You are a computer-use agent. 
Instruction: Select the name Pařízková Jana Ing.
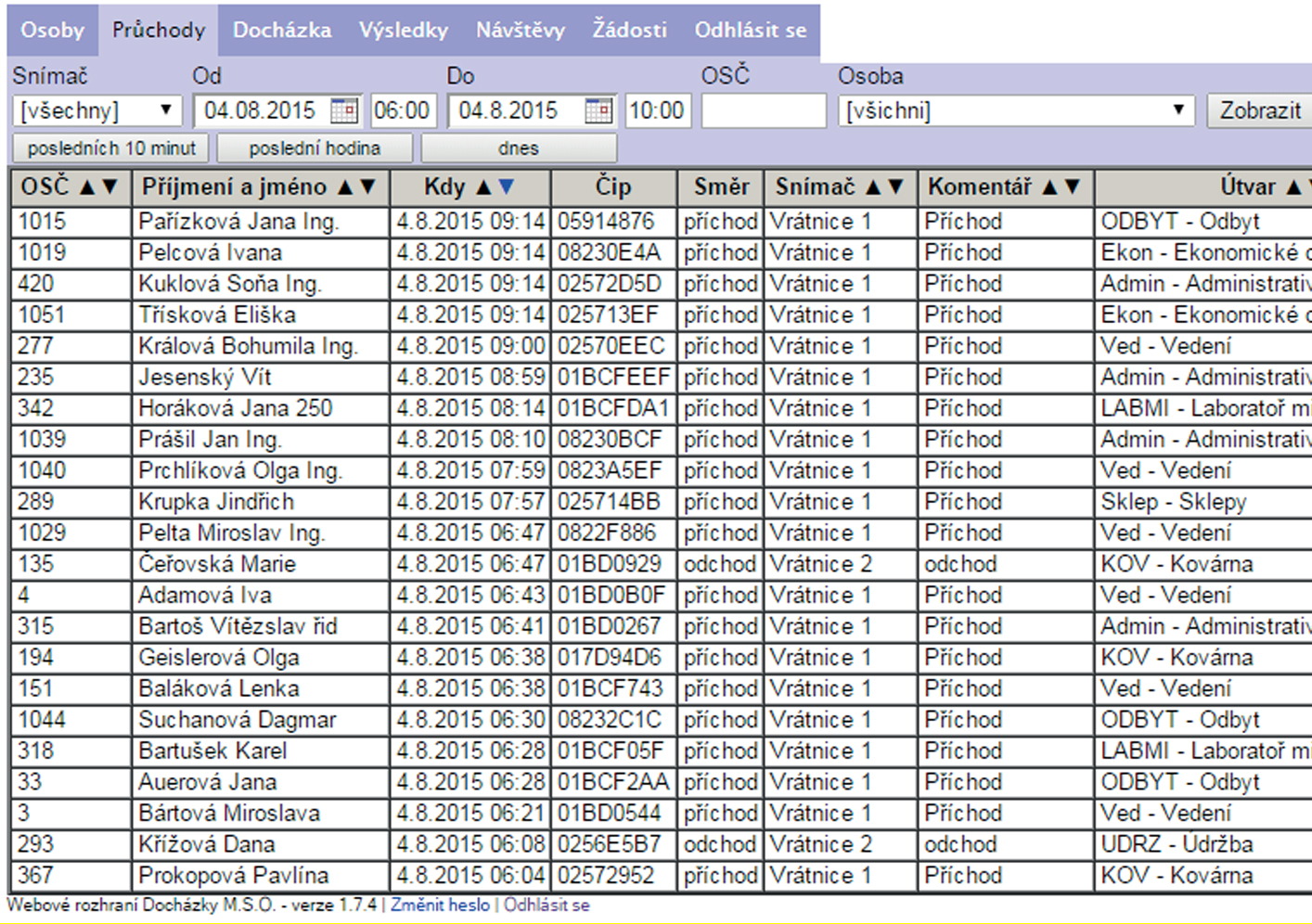[238, 222]
